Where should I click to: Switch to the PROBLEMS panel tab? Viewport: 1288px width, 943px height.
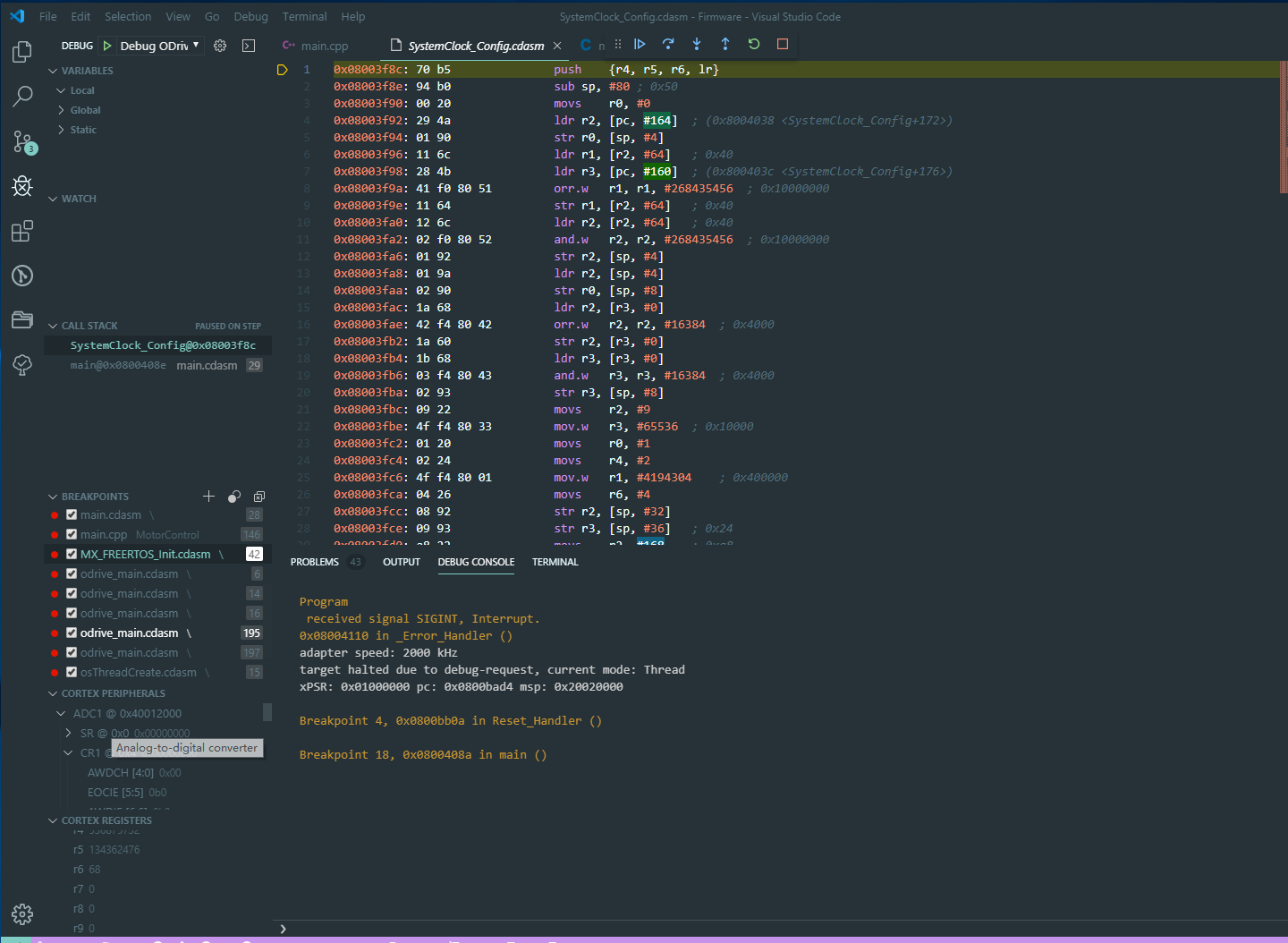point(315,562)
